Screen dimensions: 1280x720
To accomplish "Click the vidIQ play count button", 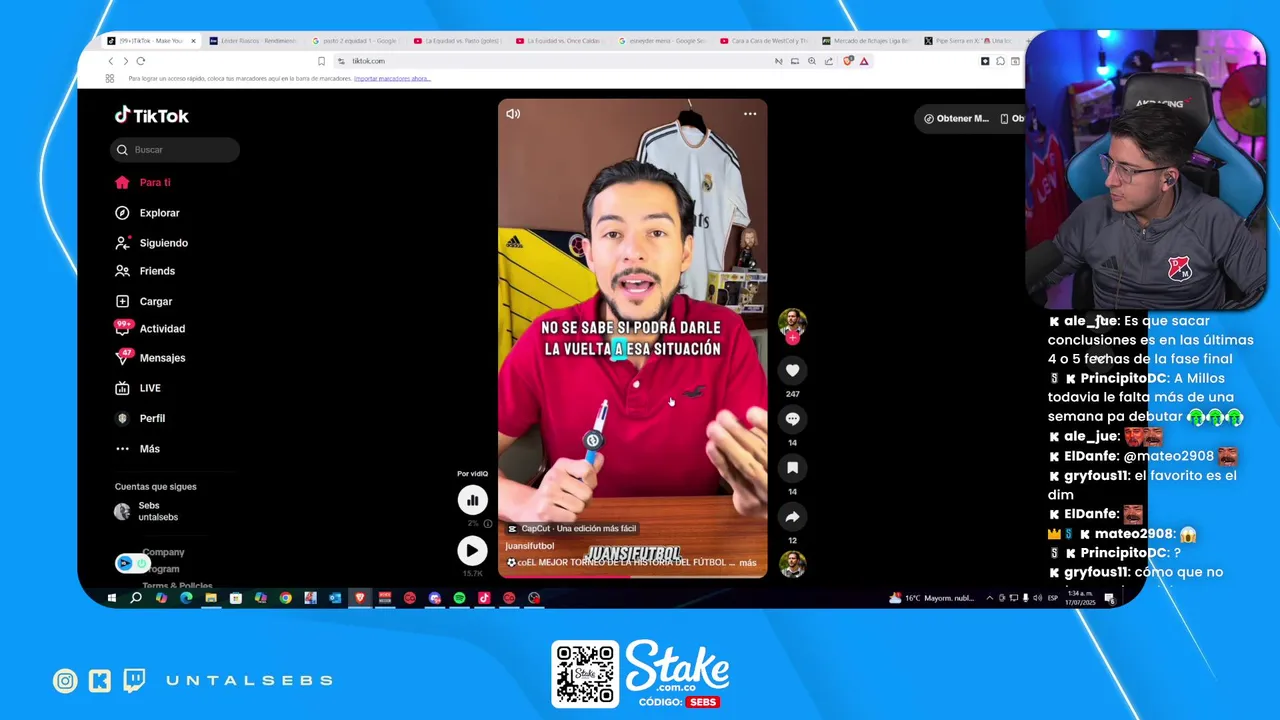I will tap(472, 550).
